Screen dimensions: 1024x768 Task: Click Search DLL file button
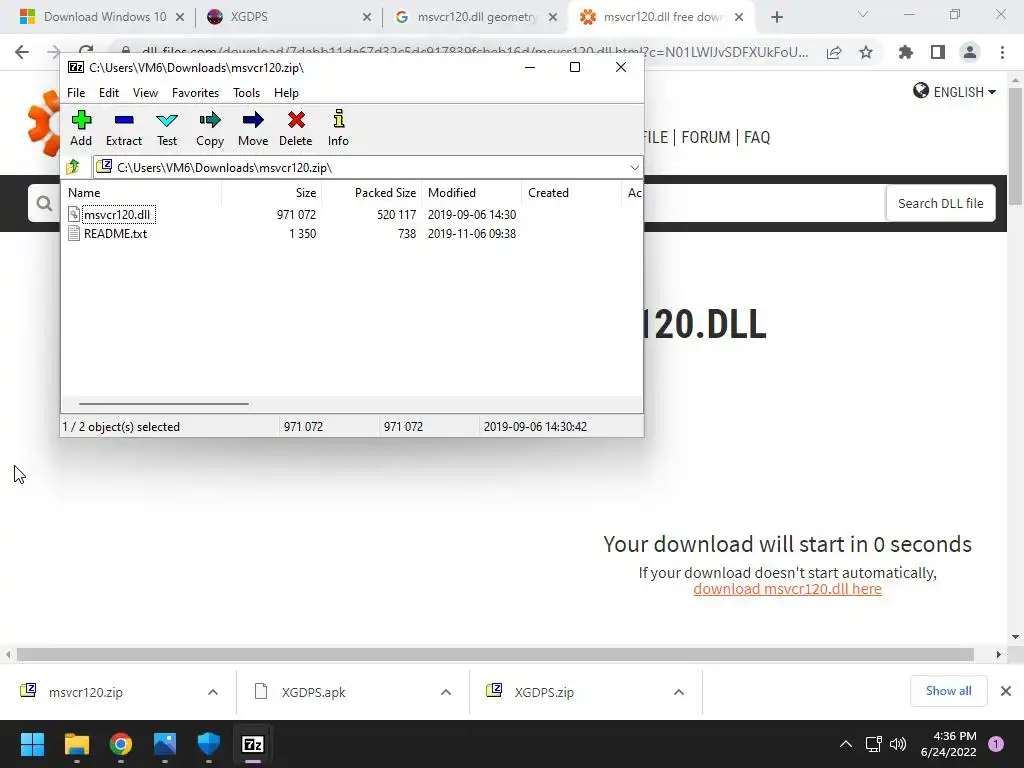pyautogui.click(x=940, y=203)
